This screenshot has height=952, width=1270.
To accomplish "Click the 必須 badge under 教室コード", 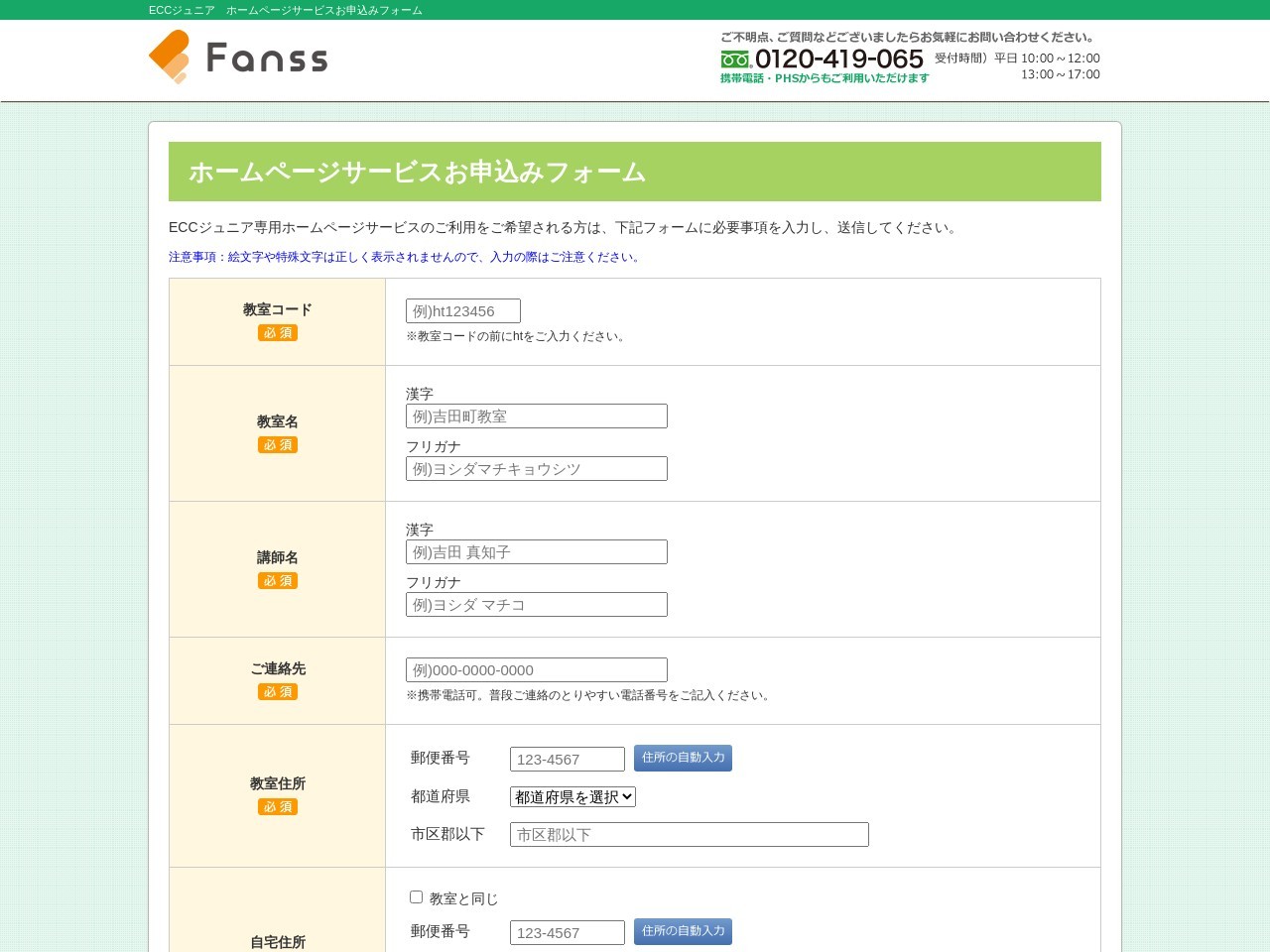I will [278, 333].
